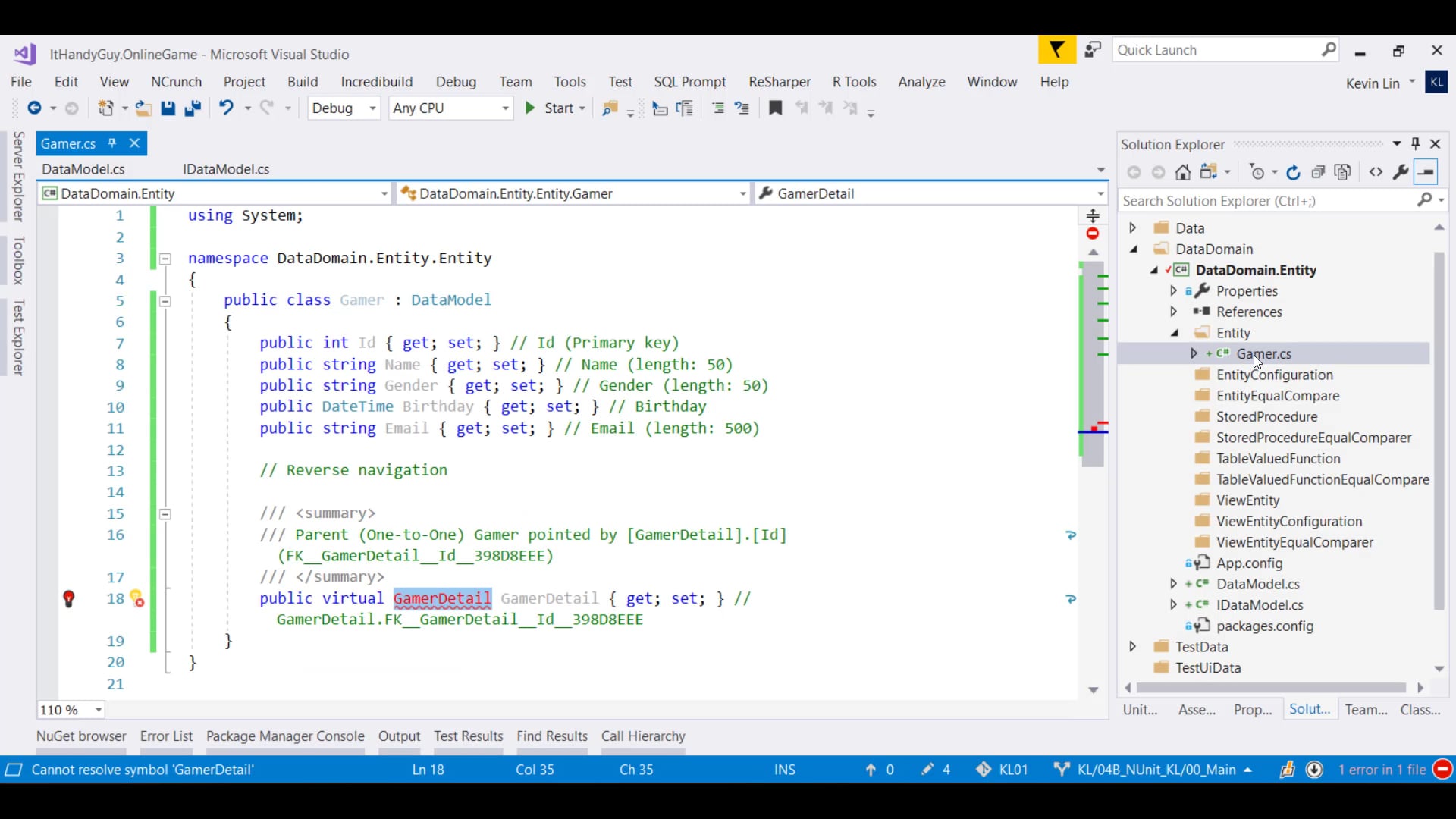Click the red lightbulb quick-fix icon
Viewport: 1456px width, 819px height.
pos(68,599)
